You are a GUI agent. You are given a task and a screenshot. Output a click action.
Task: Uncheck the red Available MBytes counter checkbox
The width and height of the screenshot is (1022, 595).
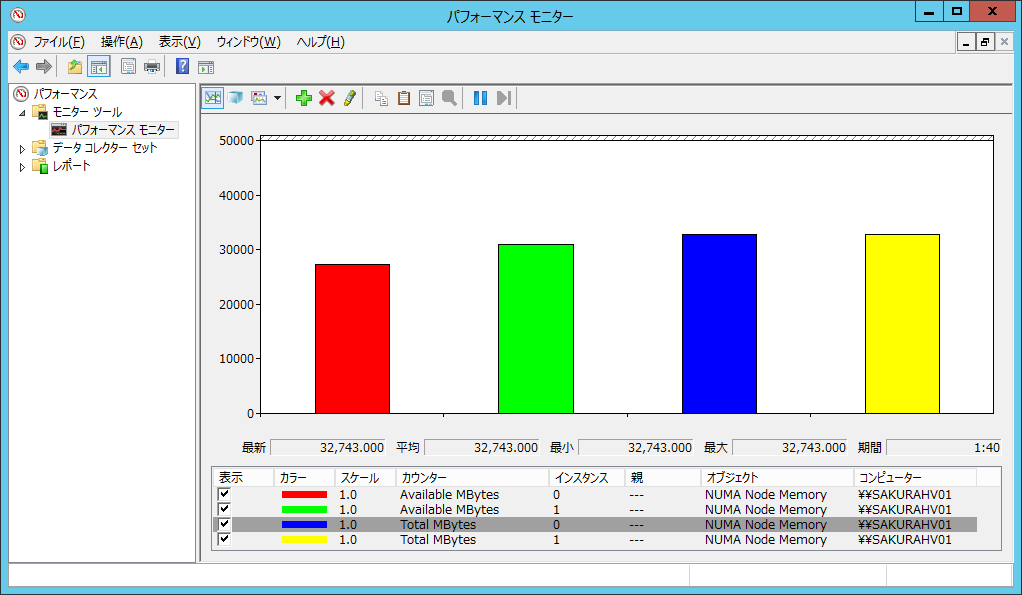(x=225, y=495)
